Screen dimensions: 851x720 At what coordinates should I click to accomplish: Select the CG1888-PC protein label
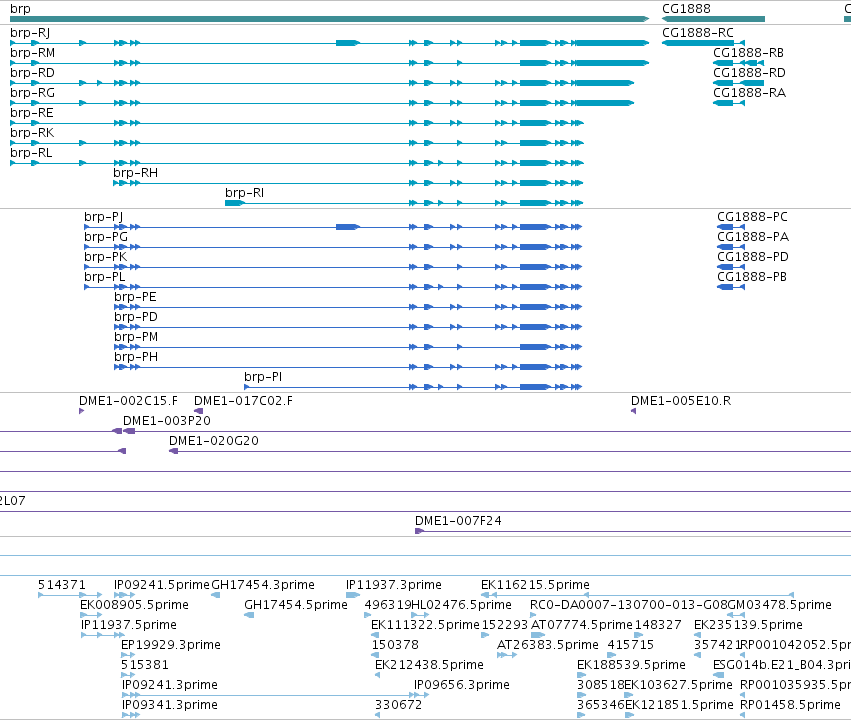pyautogui.click(x=752, y=217)
